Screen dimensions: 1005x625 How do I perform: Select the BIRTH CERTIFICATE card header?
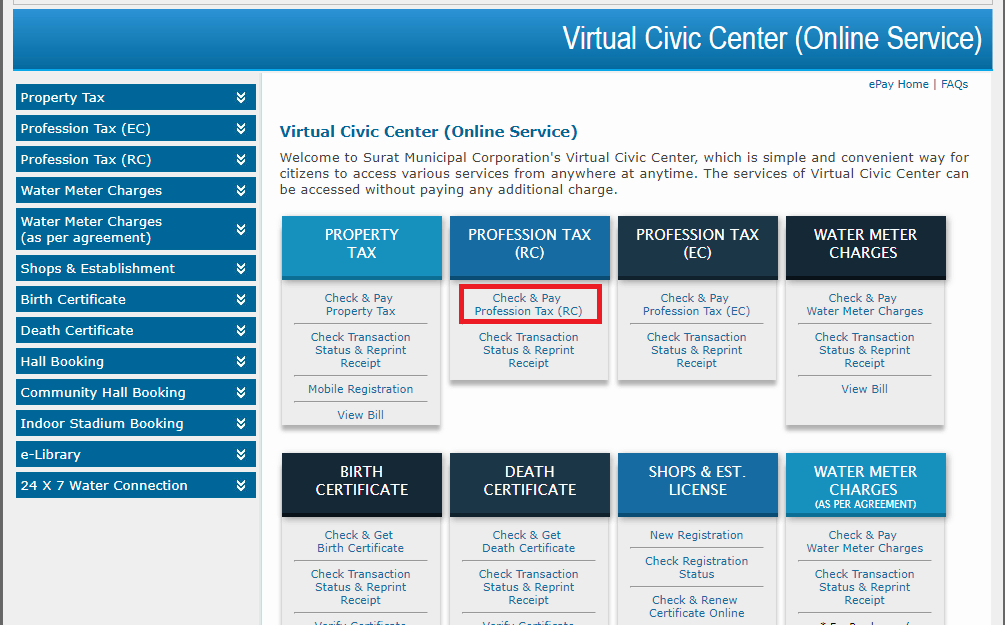coord(361,484)
